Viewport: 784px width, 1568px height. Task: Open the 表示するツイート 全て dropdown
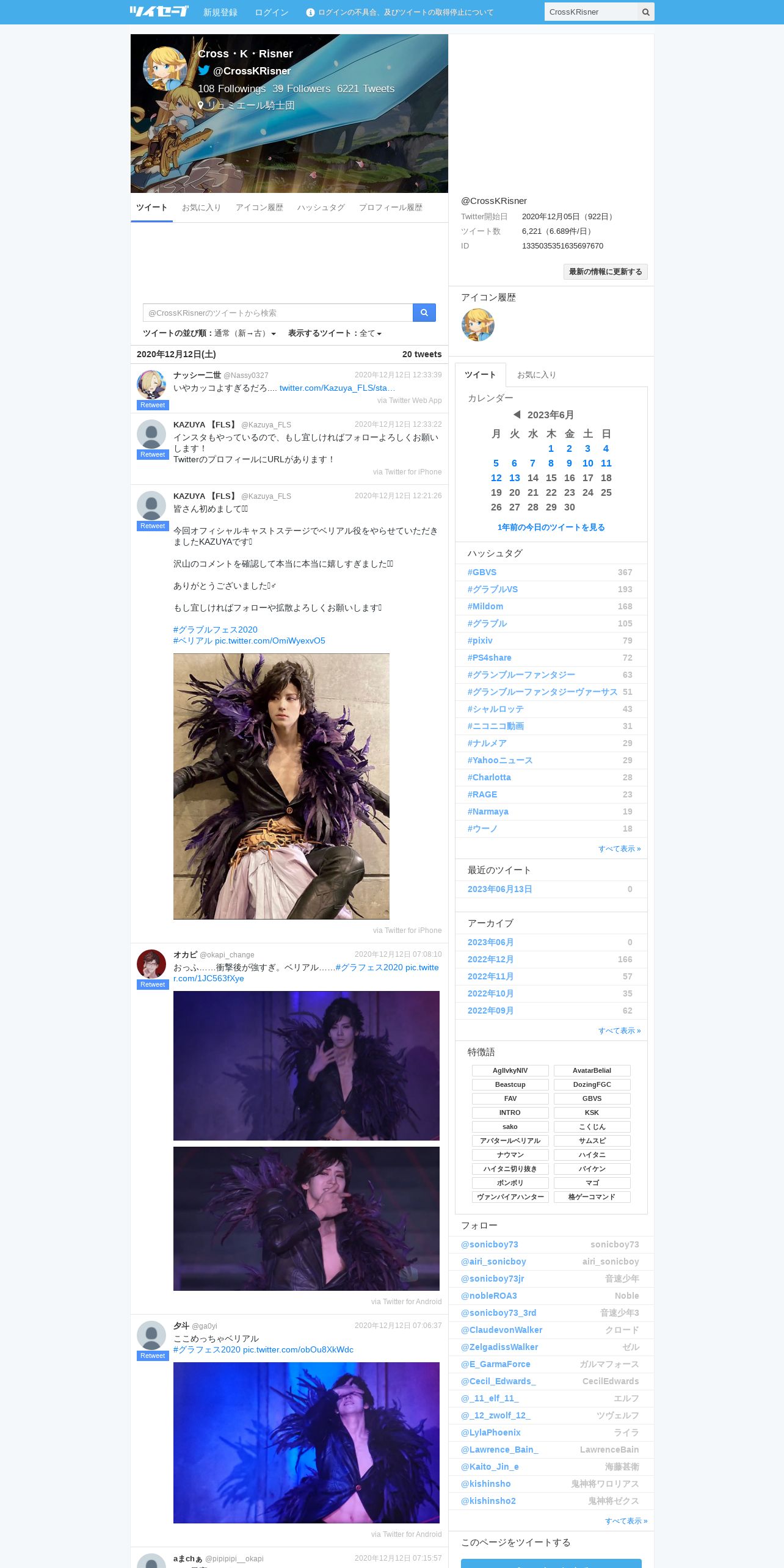tap(371, 333)
